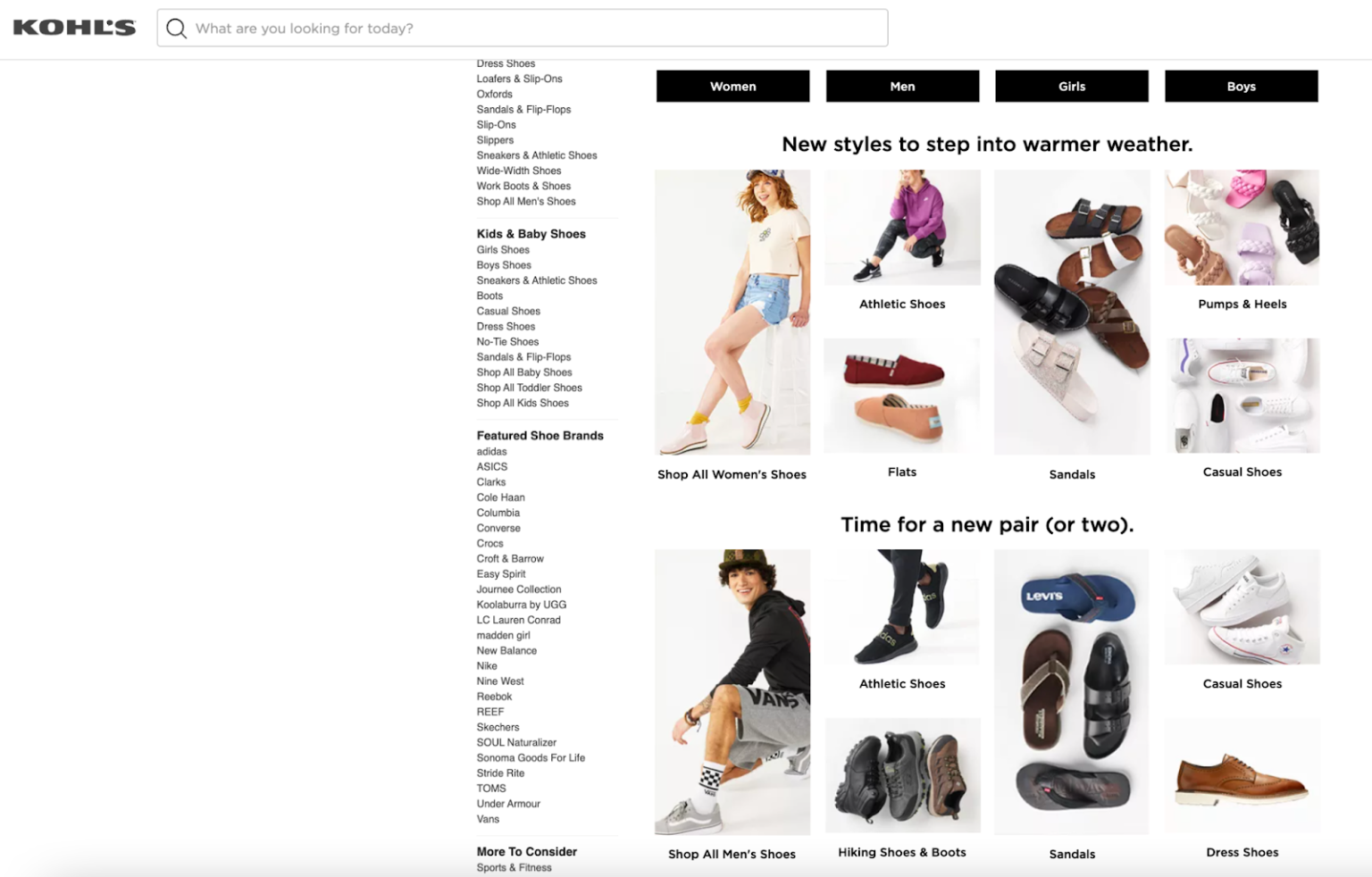Select the Under Armour brand link
1372x877 pixels.
pos(508,804)
